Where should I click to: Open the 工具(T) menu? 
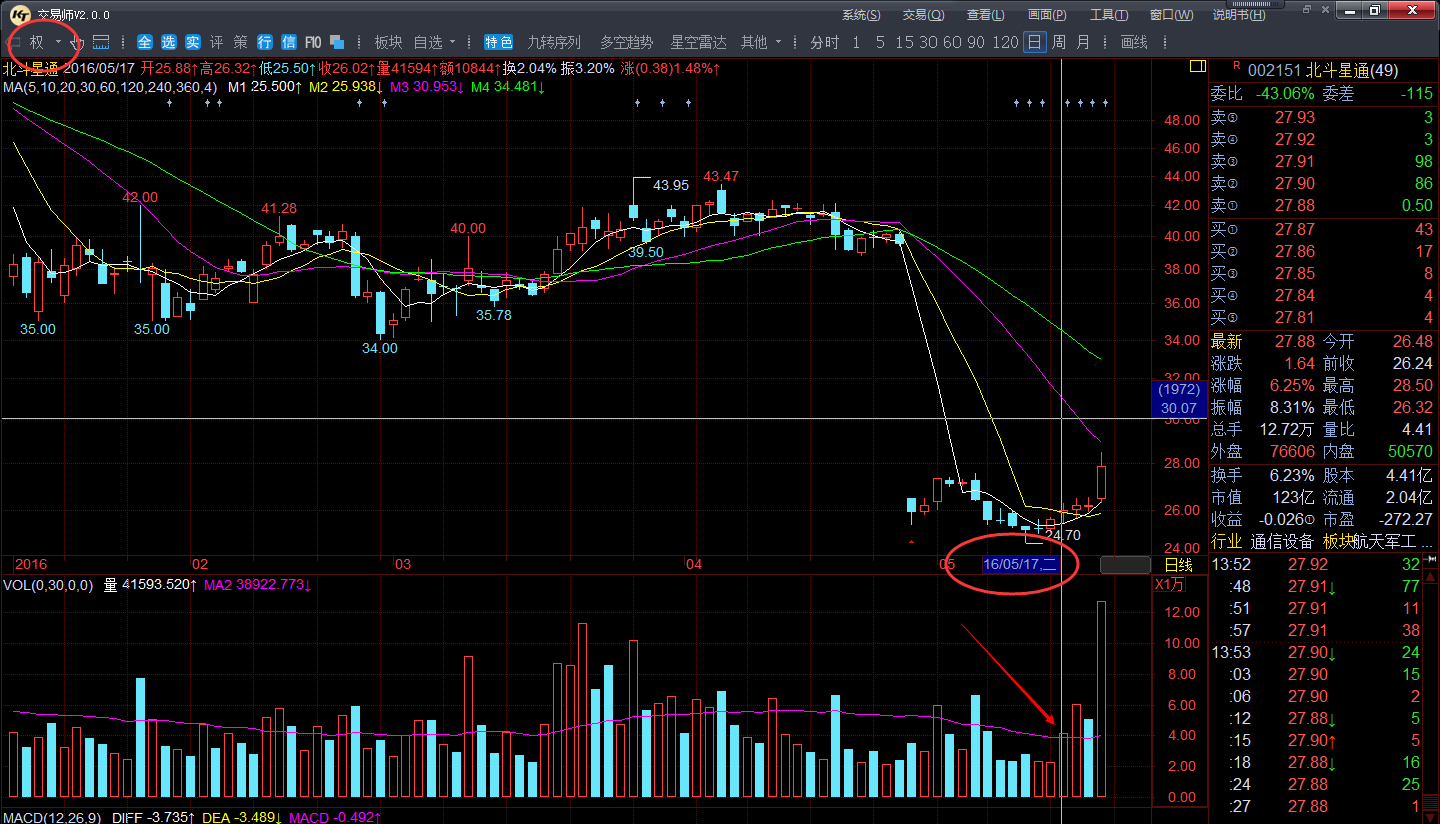1108,15
